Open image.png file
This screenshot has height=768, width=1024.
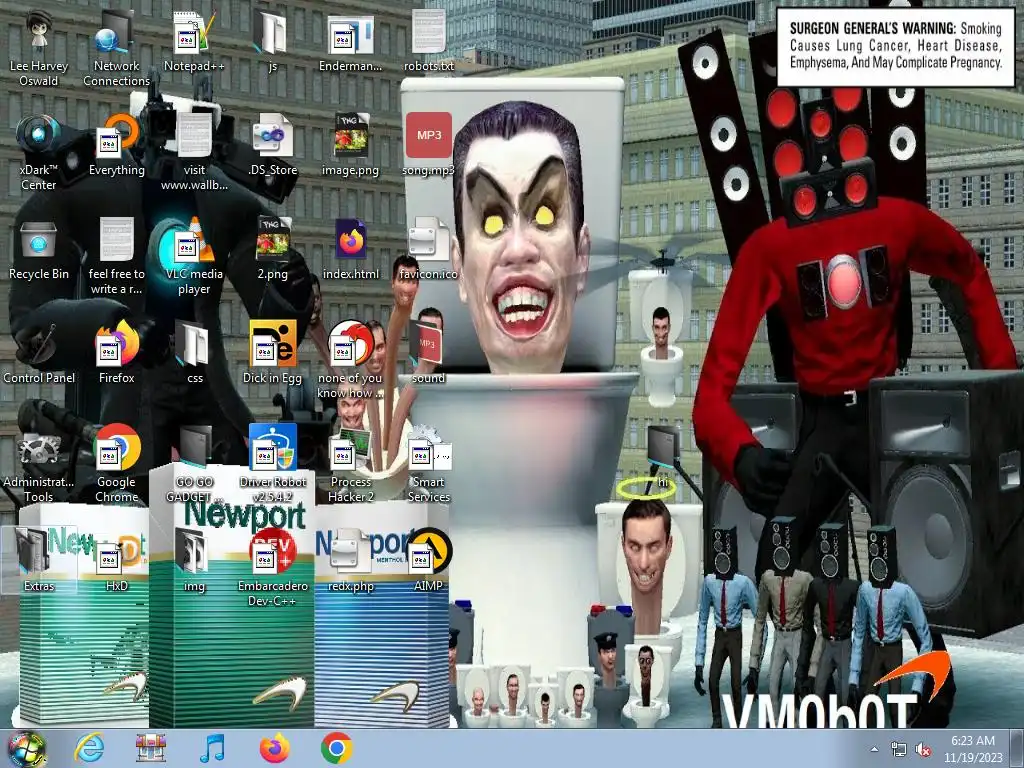click(350, 146)
